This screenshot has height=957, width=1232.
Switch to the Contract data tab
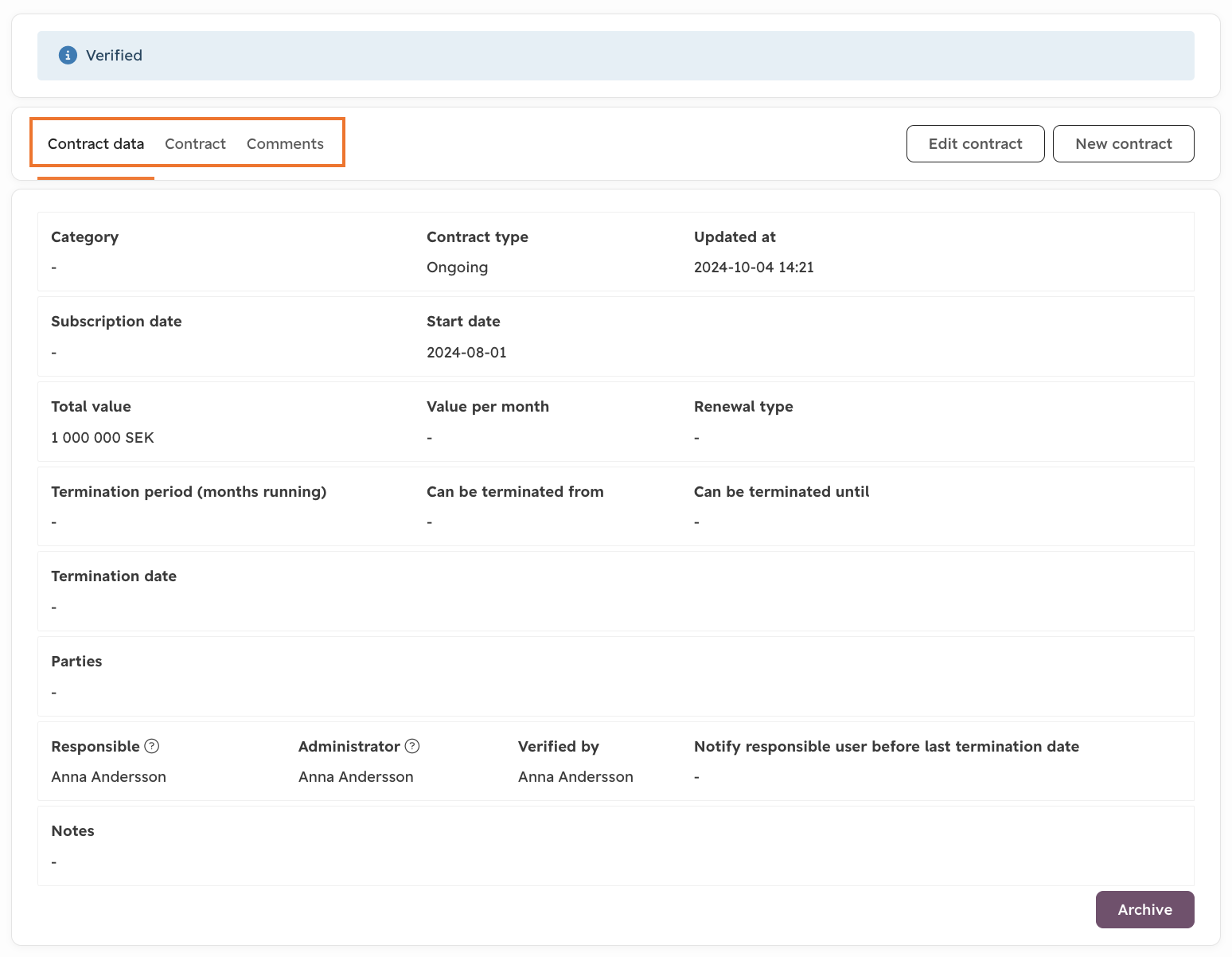(96, 144)
